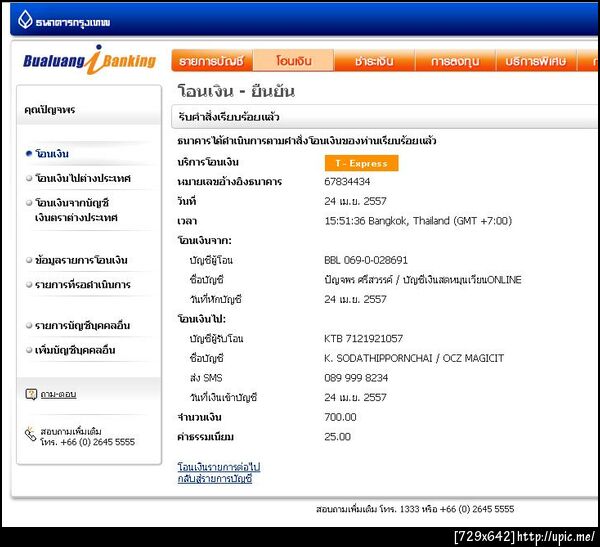This screenshot has width=600, height=547.
Task: Click the amount value 700.00
Action: [340, 417]
